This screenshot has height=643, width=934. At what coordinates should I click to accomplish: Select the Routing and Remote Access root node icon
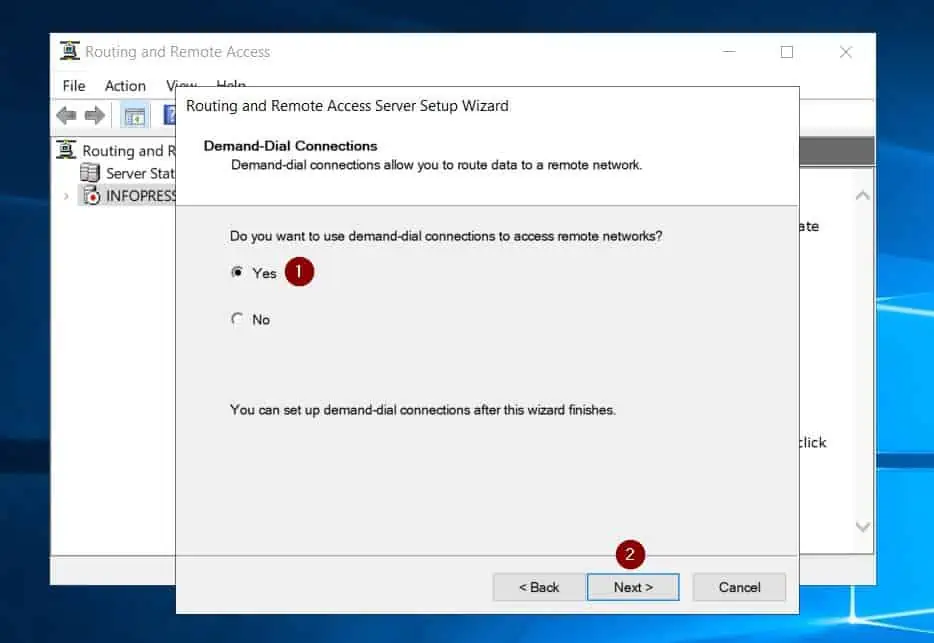[x=67, y=150]
